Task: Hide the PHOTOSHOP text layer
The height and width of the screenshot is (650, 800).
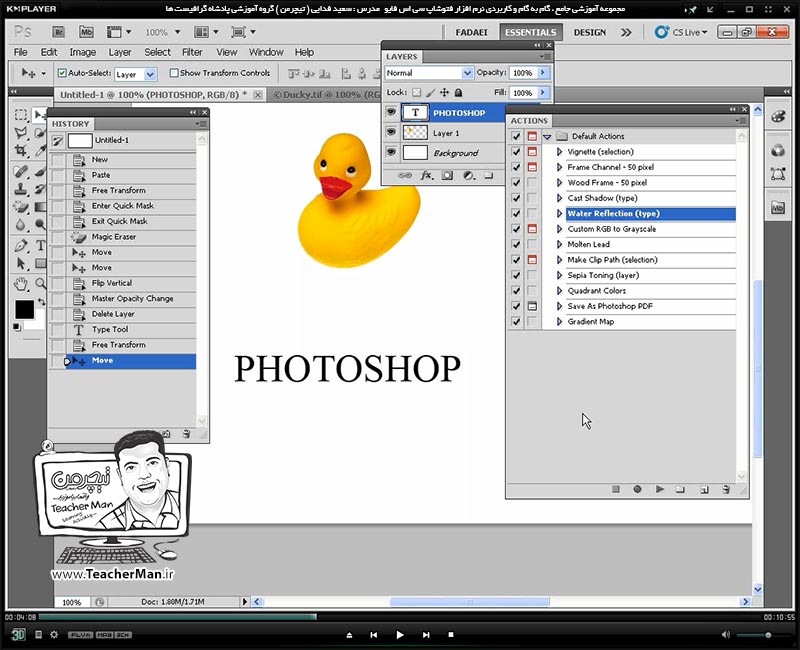Action: (391, 112)
